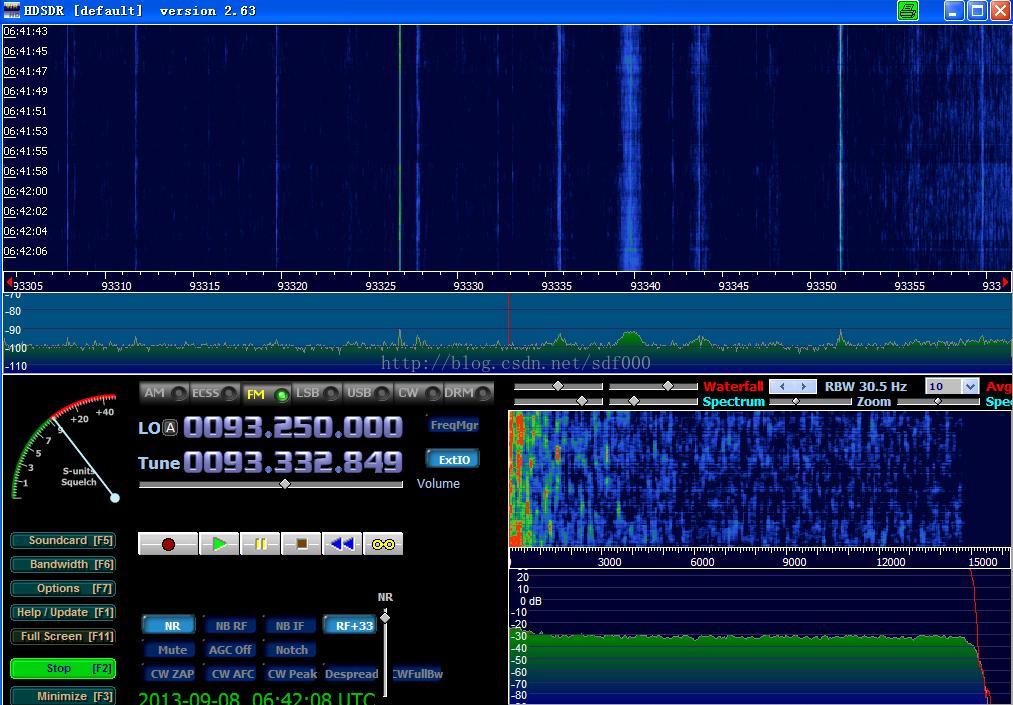Toggle the yellow loop playback button

(x=383, y=544)
